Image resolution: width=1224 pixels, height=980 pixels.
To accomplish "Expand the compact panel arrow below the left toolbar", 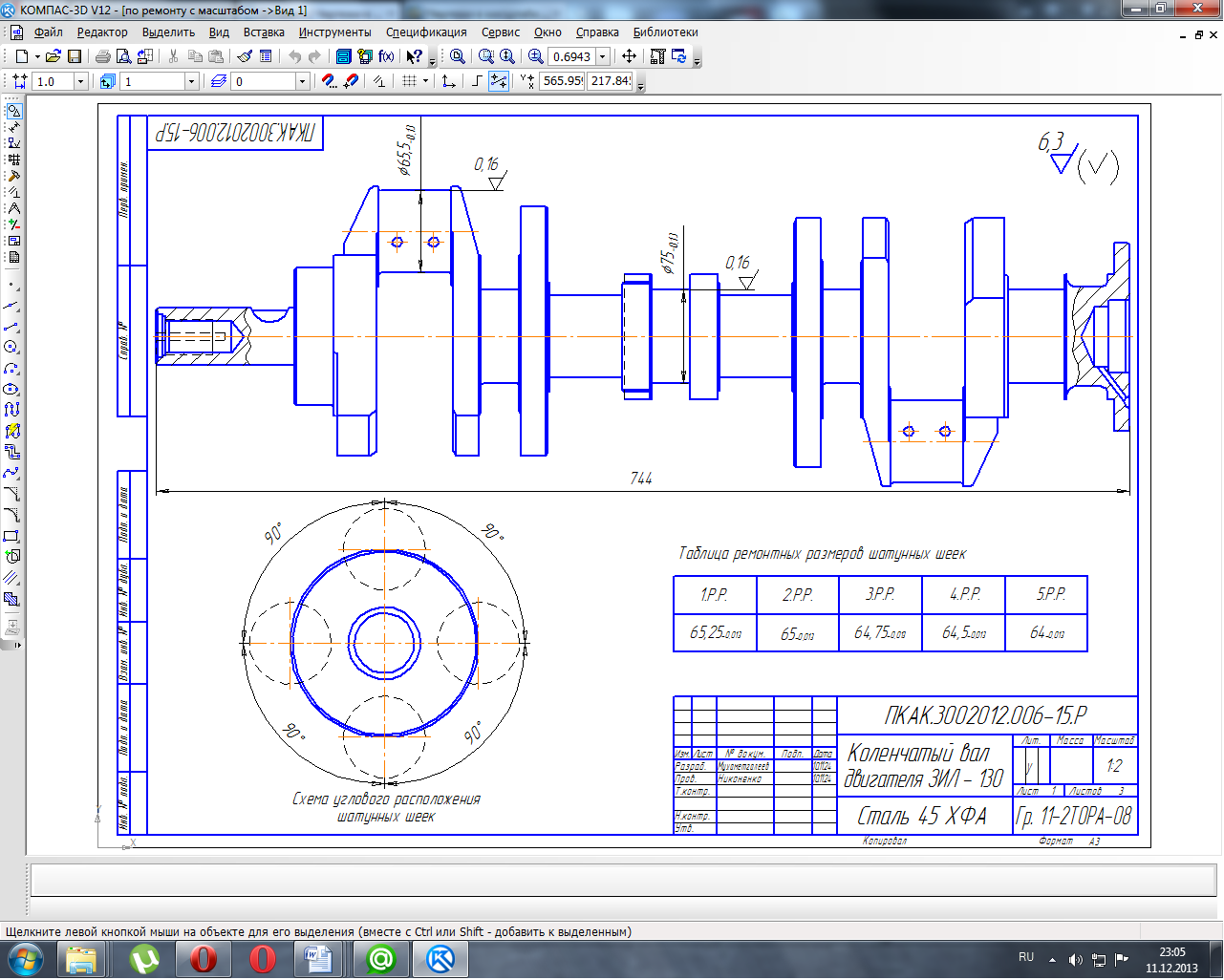I will 17,645.
